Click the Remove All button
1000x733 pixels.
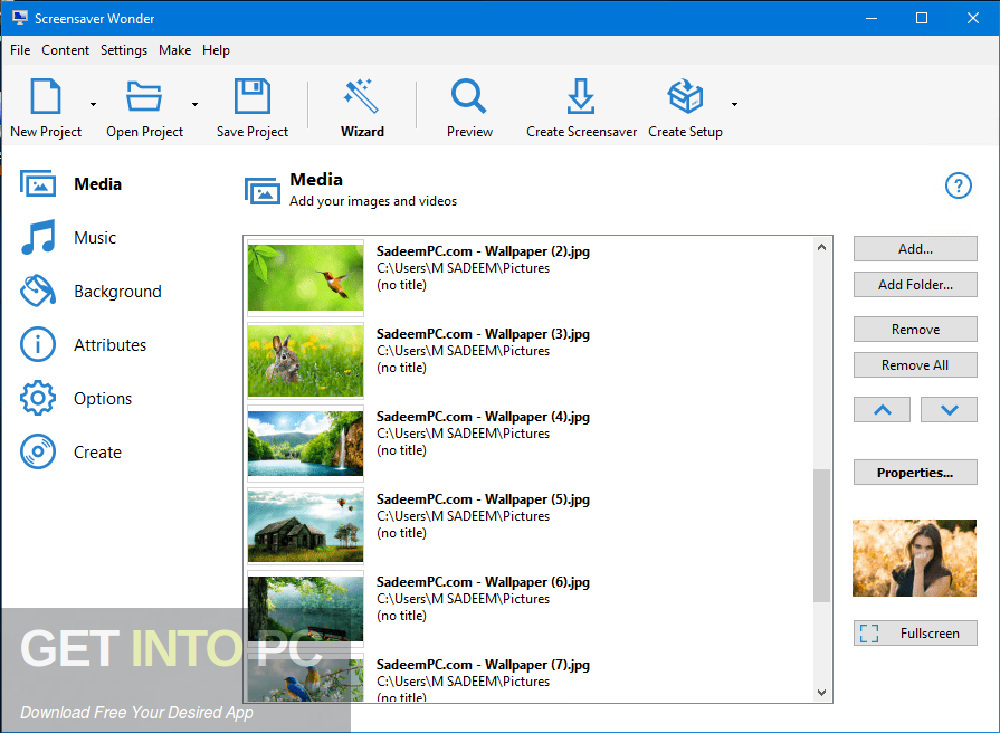pyautogui.click(x=915, y=365)
